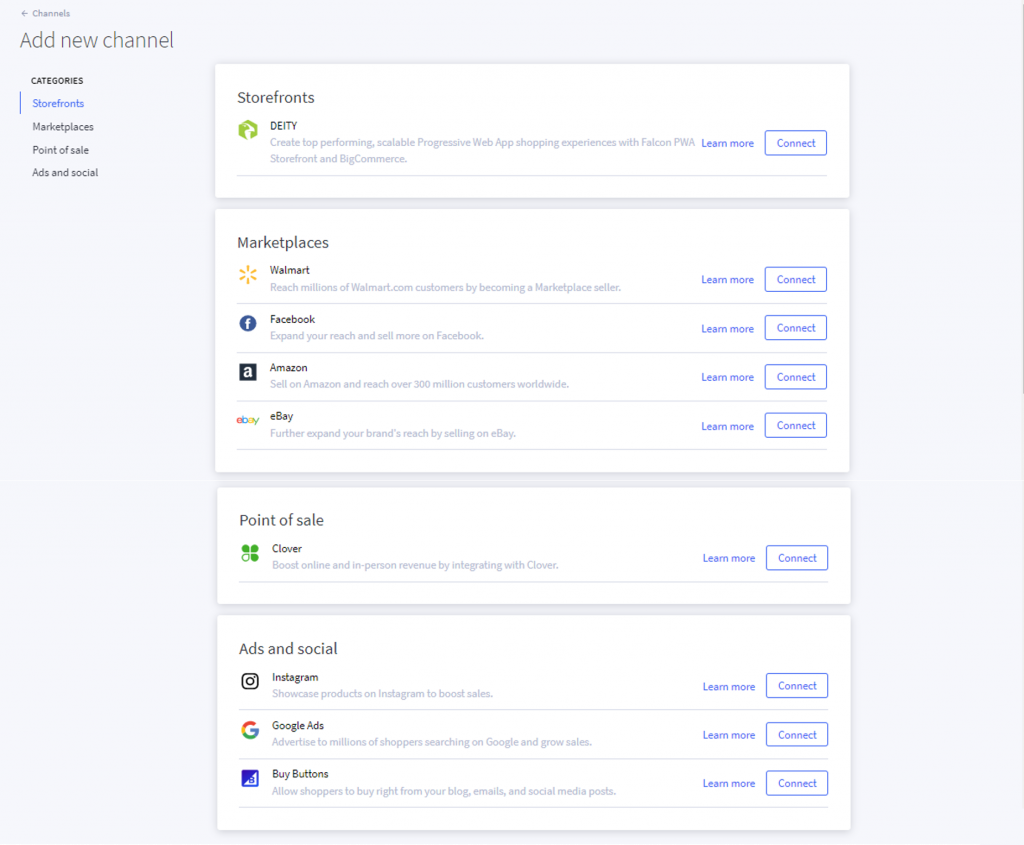Click the Walmart spark icon
This screenshot has width=1024, height=845.
click(x=248, y=274)
